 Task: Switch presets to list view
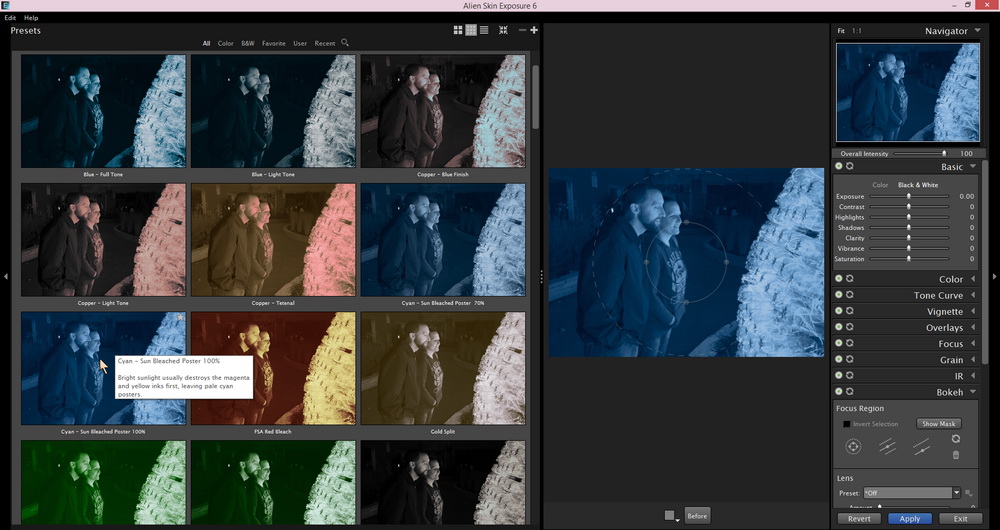click(x=484, y=30)
